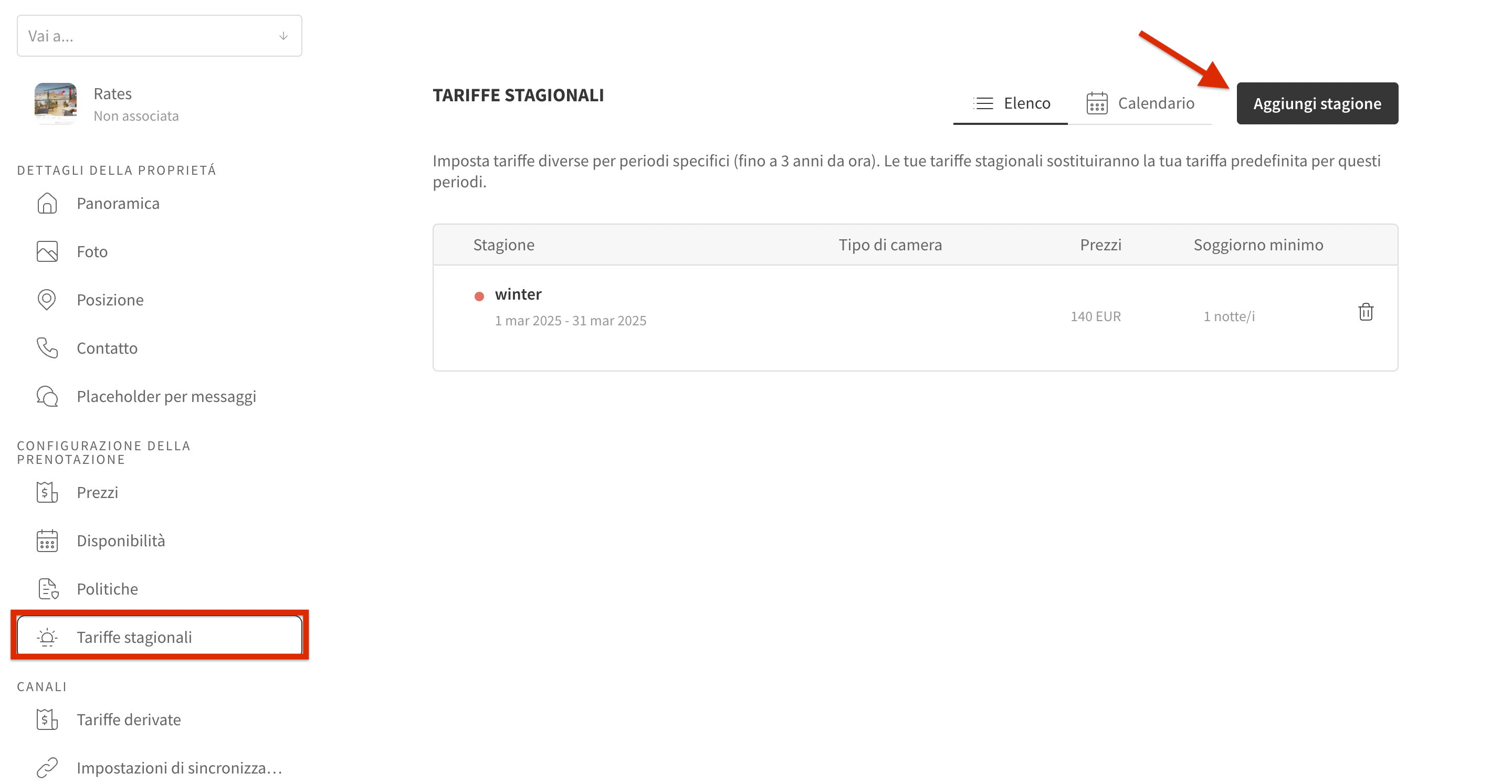Delete the winter season with trash icon
1512x784 pixels.
pyautogui.click(x=1365, y=312)
